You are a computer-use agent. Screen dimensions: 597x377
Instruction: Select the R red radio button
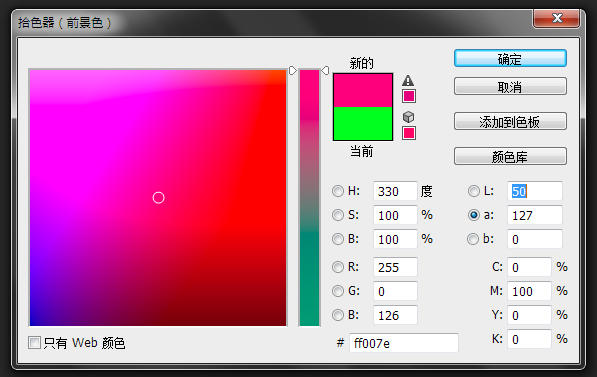tap(338, 267)
